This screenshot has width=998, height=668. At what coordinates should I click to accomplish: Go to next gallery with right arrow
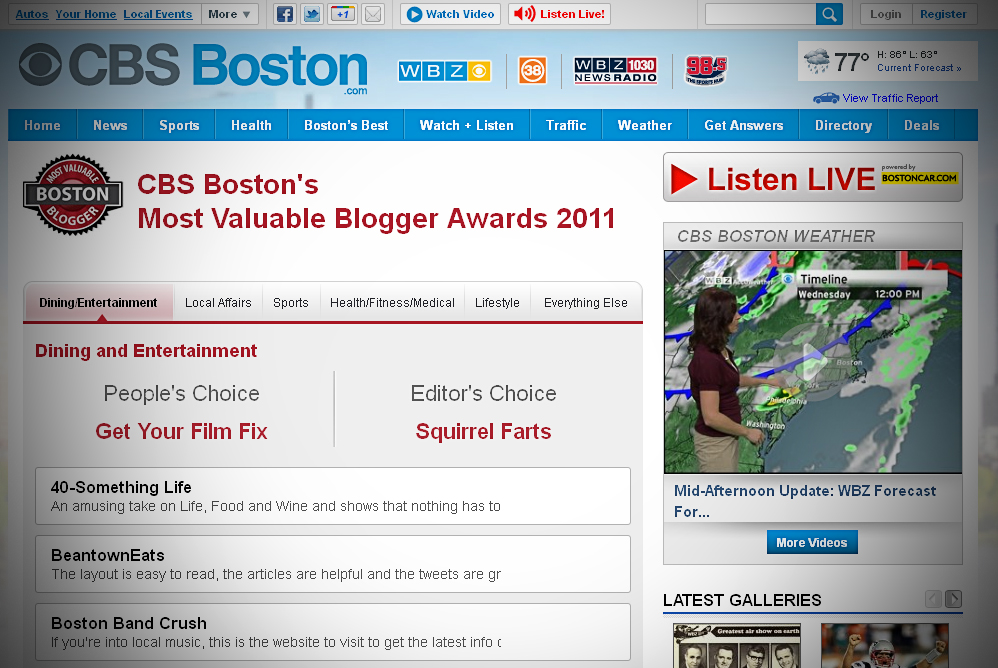(953, 599)
